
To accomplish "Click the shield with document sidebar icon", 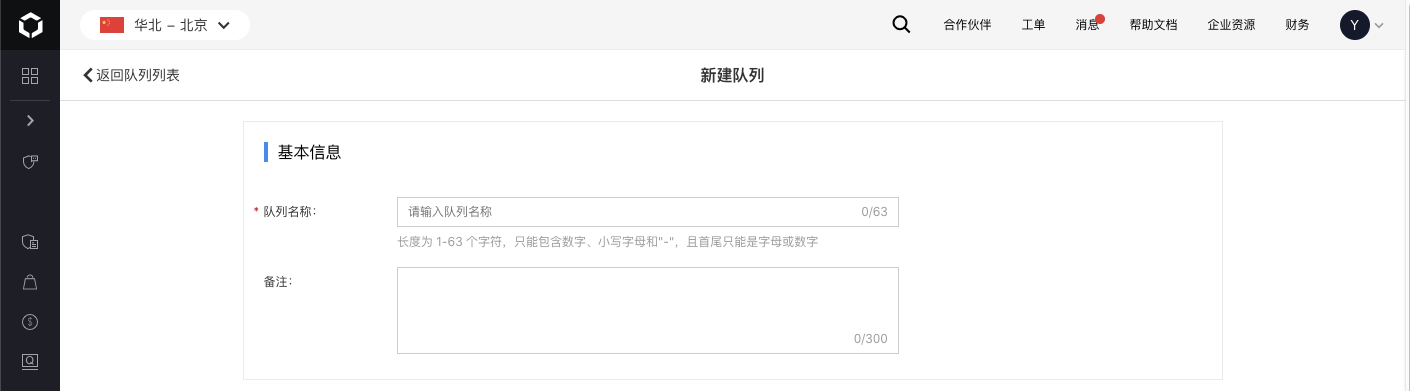I will tap(30, 242).
